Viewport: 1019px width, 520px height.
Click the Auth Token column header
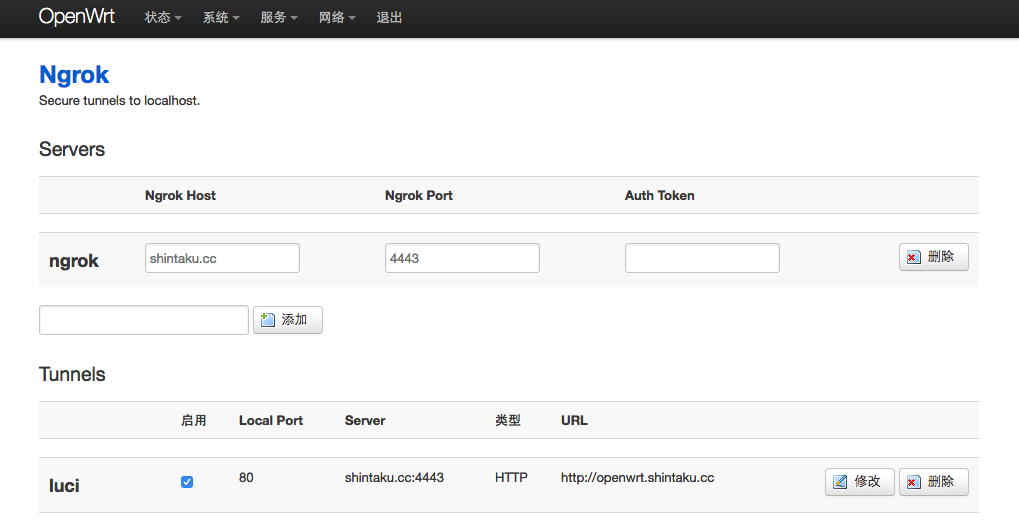click(x=660, y=196)
